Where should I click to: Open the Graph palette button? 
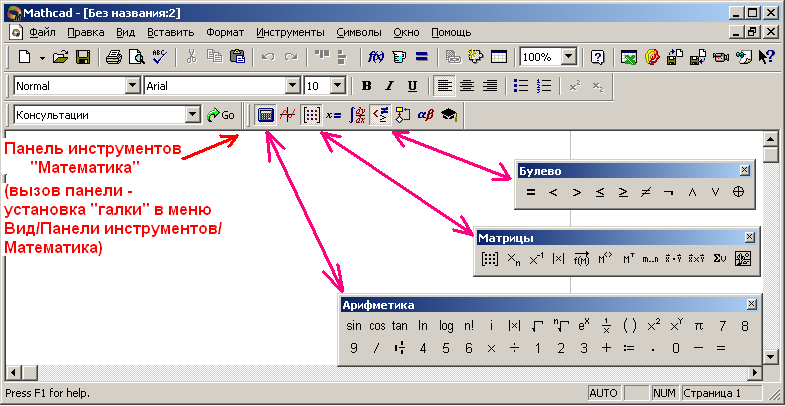point(287,115)
